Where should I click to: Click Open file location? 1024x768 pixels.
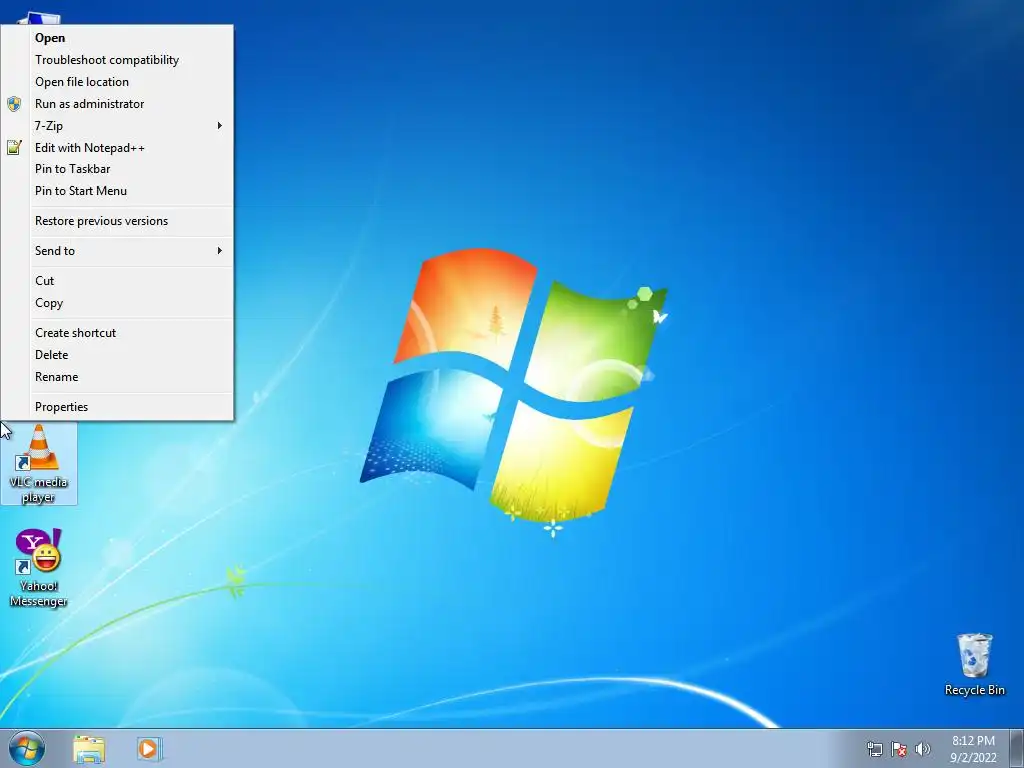[117, 82]
